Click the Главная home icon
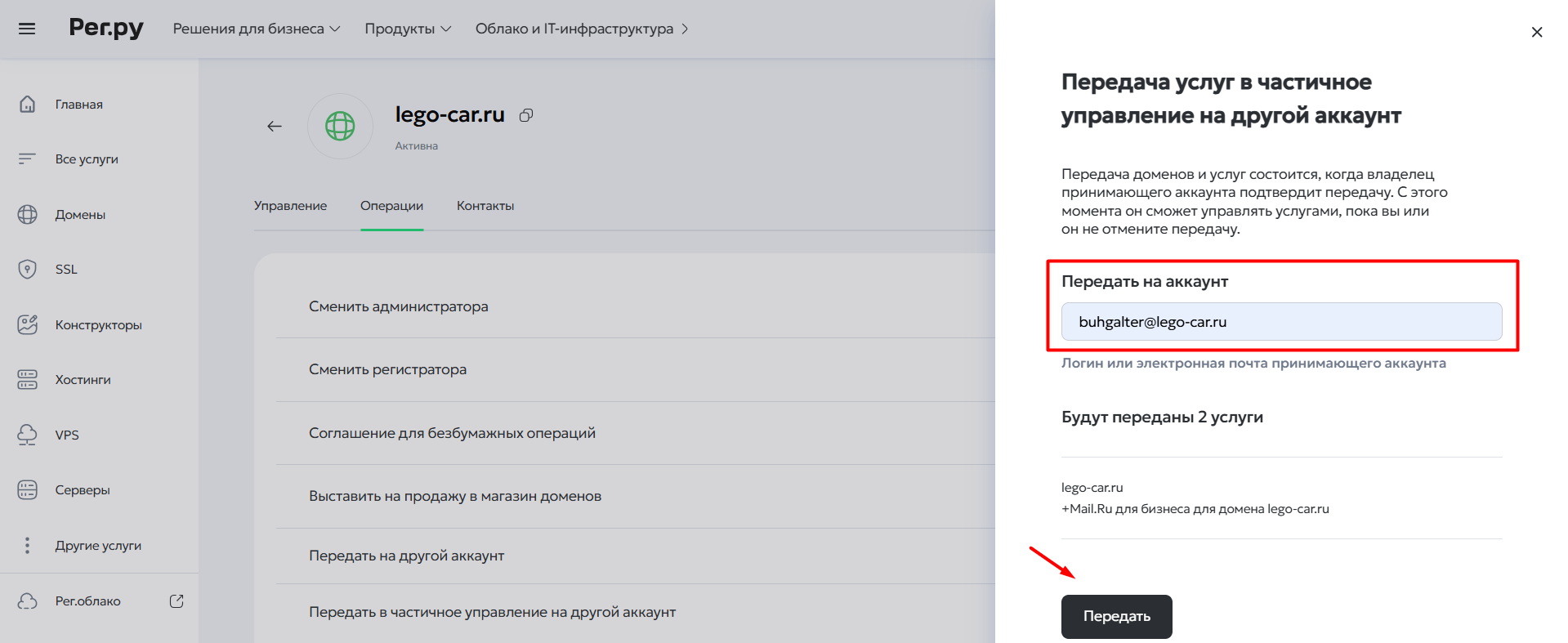The image size is (1568, 643). tap(27, 104)
